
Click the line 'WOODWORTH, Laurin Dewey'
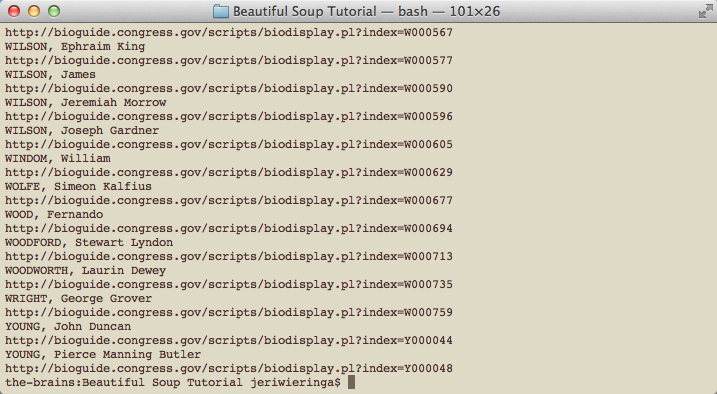pyautogui.click(x=86, y=270)
